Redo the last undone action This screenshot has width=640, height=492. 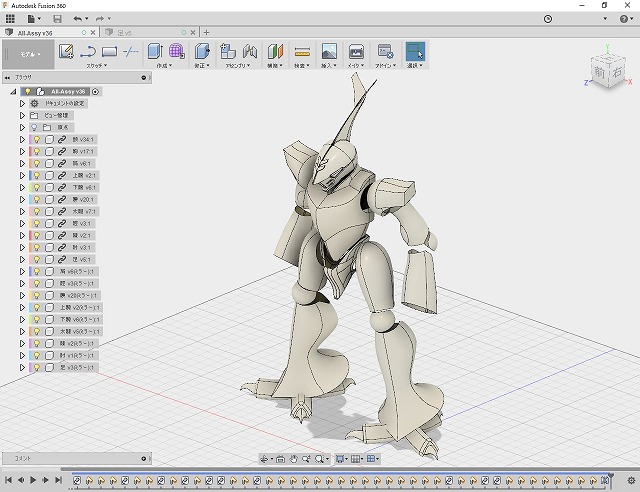(x=102, y=18)
